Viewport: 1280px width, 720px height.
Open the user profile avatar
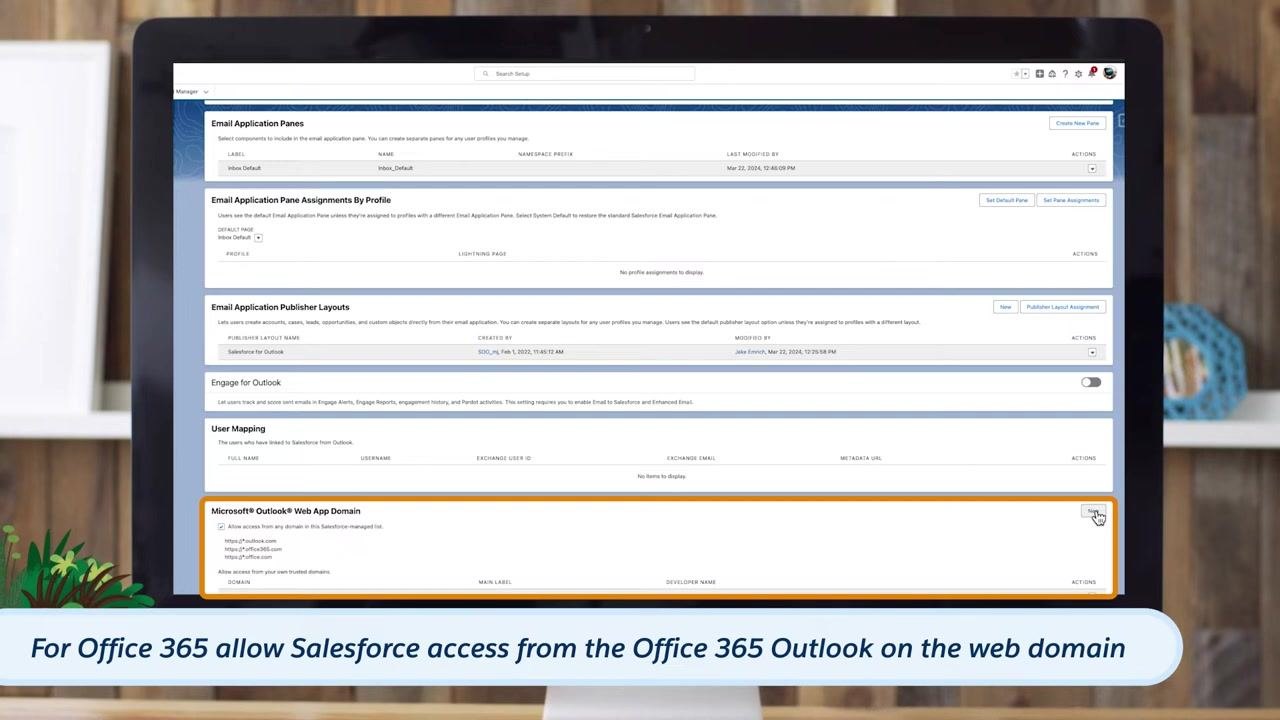1109,73
